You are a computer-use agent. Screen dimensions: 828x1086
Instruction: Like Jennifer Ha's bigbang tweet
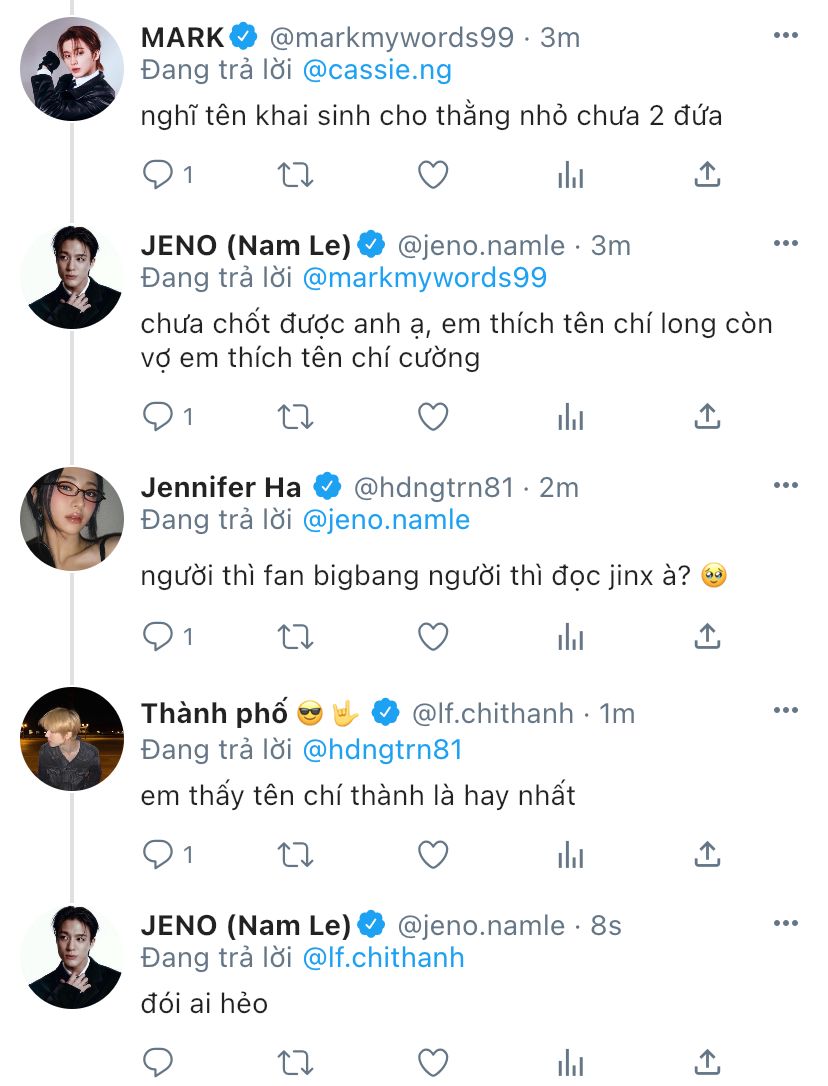432,636
